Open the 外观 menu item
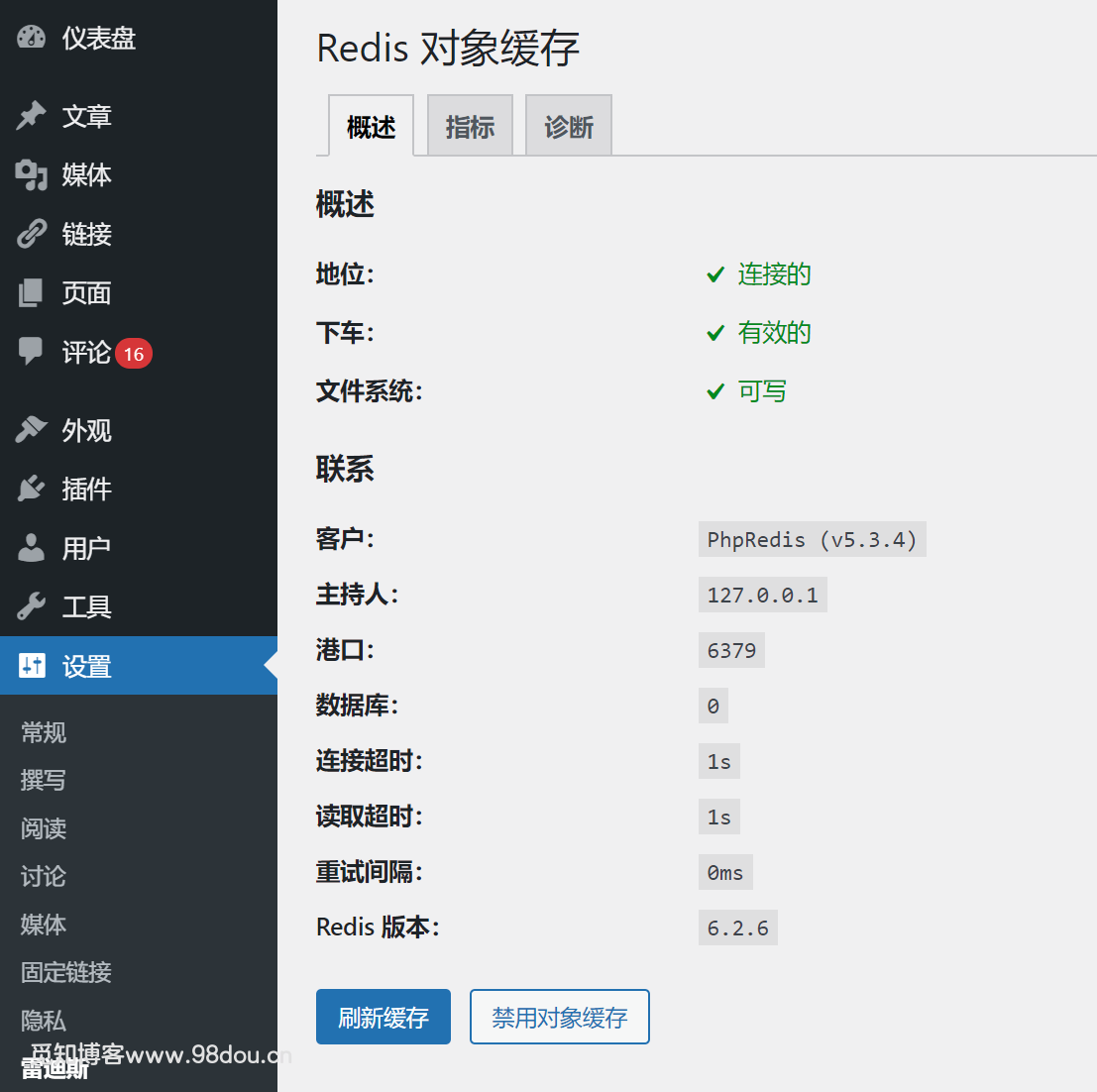 click(139, 430)
